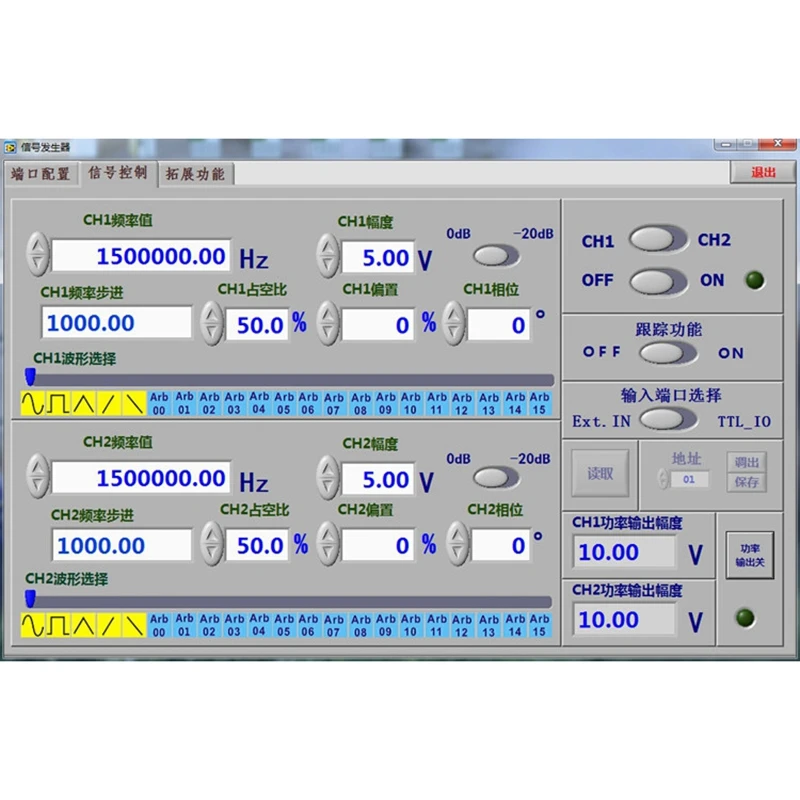Open the 拓展功能 extended functions tab

195,174
